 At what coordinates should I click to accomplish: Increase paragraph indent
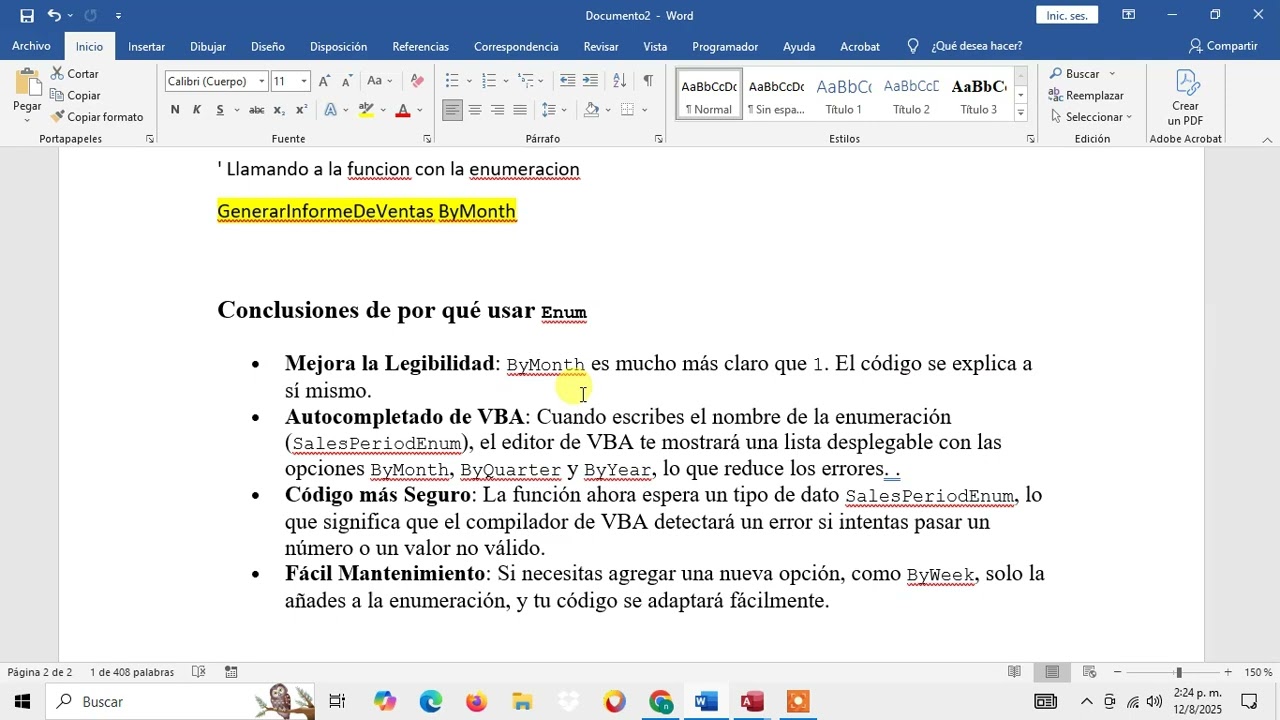click(590, 81)
